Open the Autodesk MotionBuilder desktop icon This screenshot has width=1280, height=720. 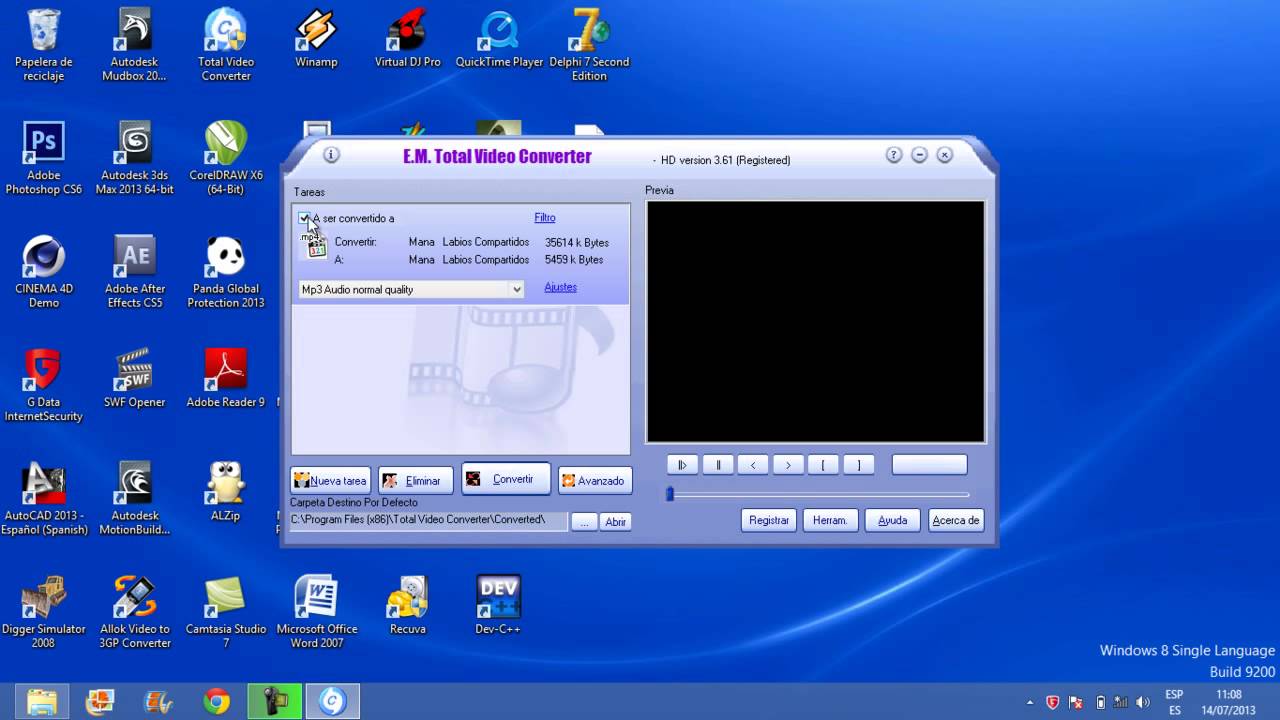coord(134,499)
